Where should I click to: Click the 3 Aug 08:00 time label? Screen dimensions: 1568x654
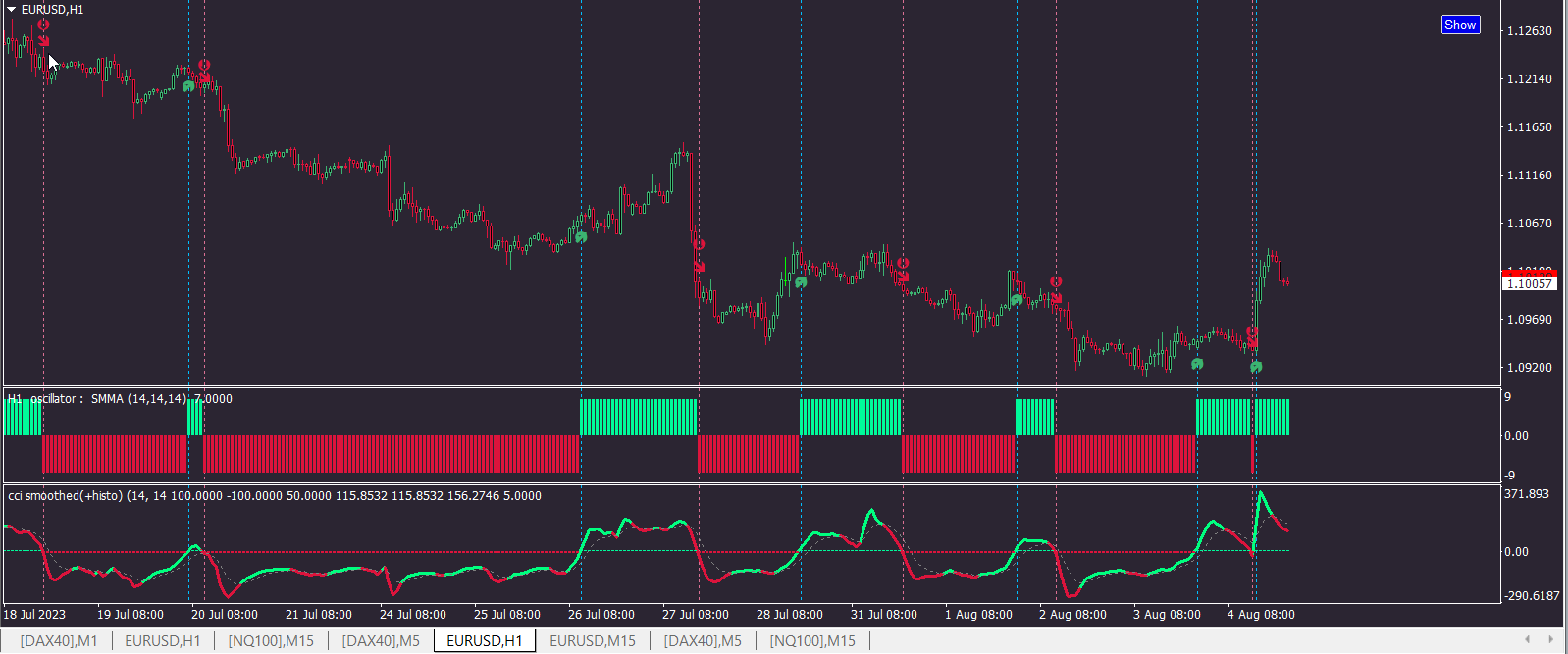click(1167, 614)
